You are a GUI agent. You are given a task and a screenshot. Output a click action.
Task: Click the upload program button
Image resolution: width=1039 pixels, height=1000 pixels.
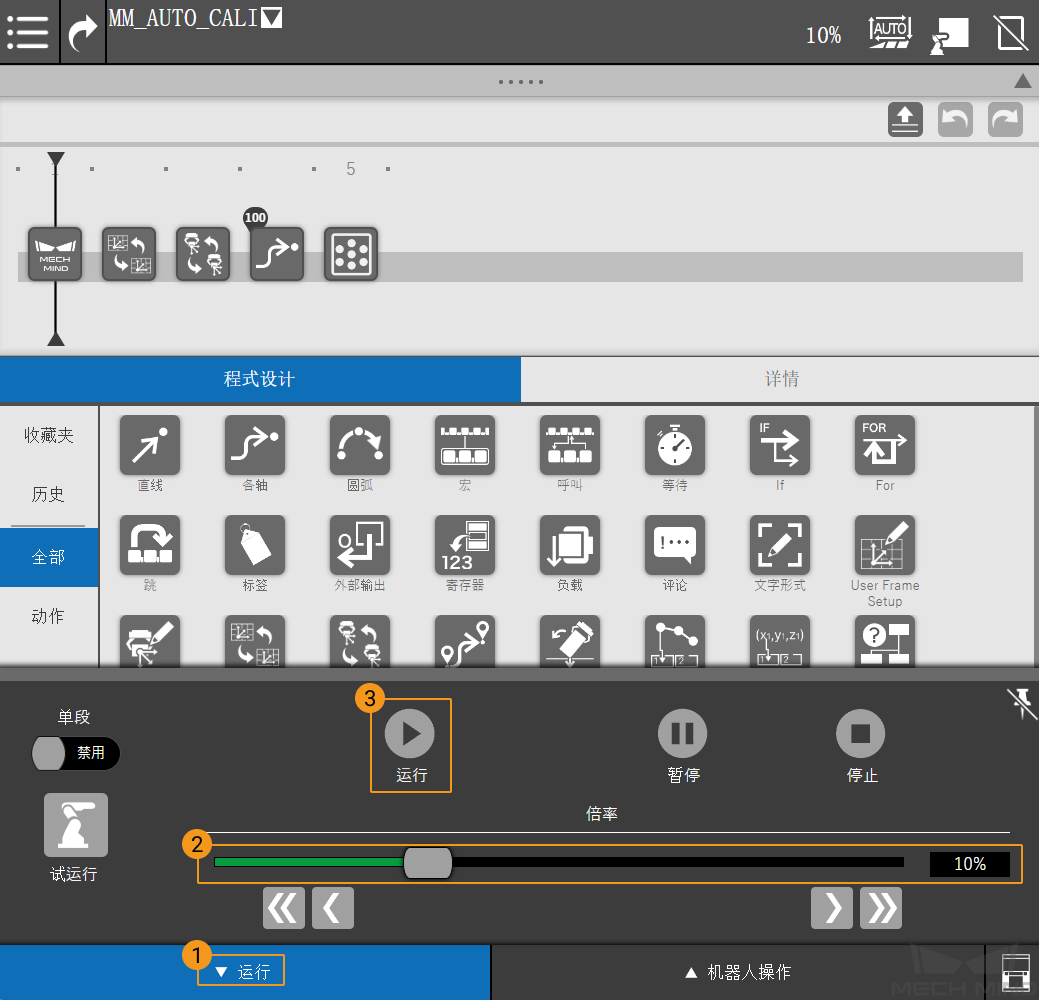click(x=905, y=120)
